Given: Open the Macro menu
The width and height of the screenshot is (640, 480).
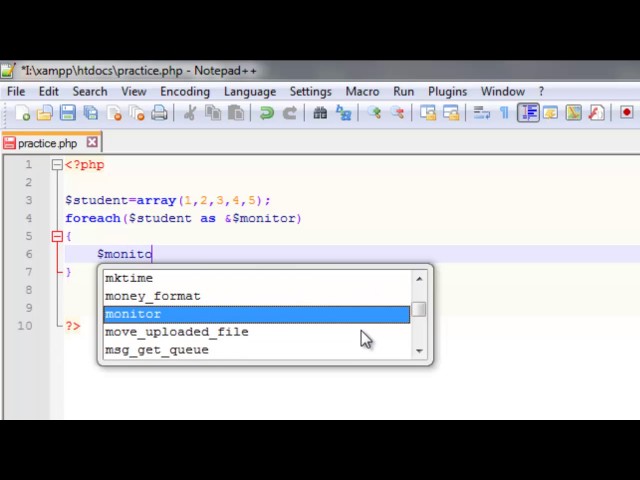Looking at the screenshot, I should (x=362, y=91).
